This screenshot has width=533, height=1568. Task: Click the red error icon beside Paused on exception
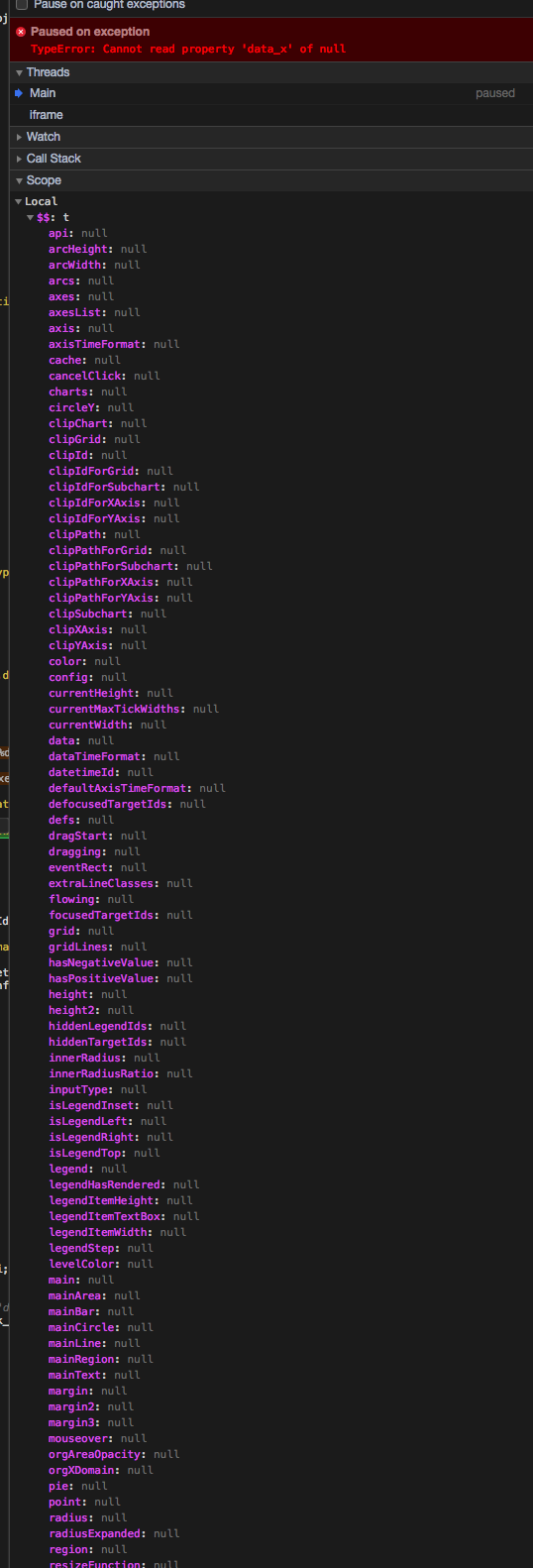tap(21, 32)
